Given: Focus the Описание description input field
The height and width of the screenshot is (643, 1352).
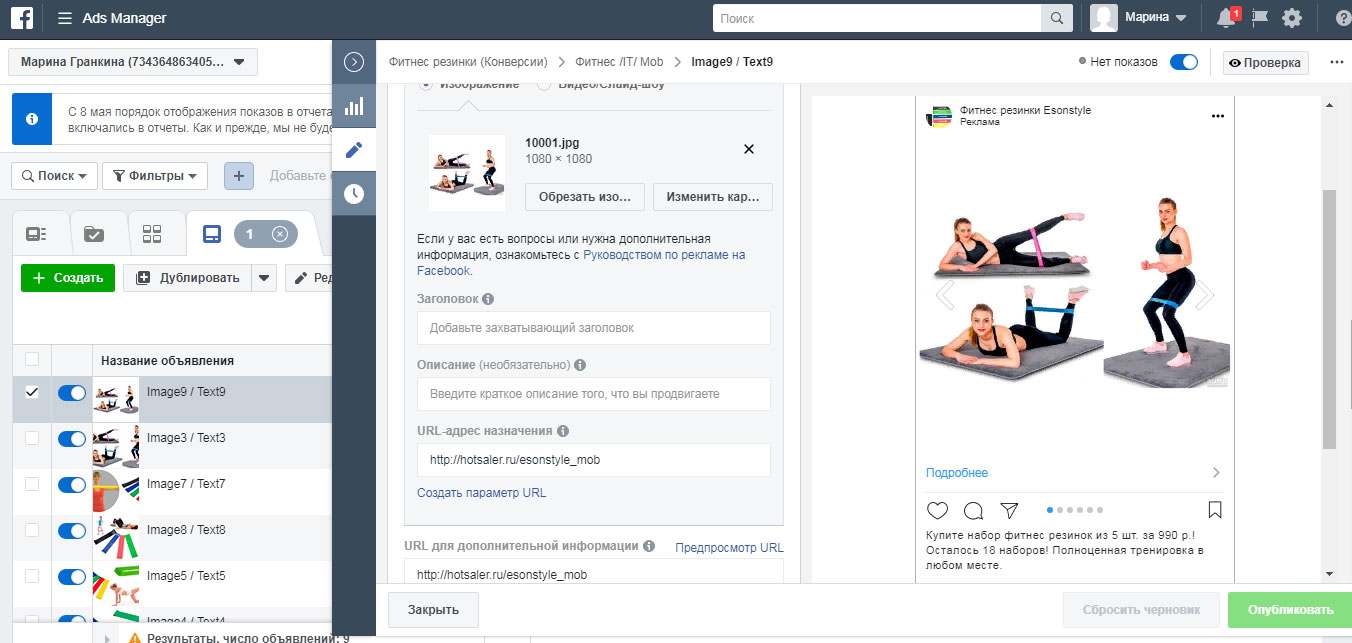Looking at the screenshot, I should click(x=594, y=394).
